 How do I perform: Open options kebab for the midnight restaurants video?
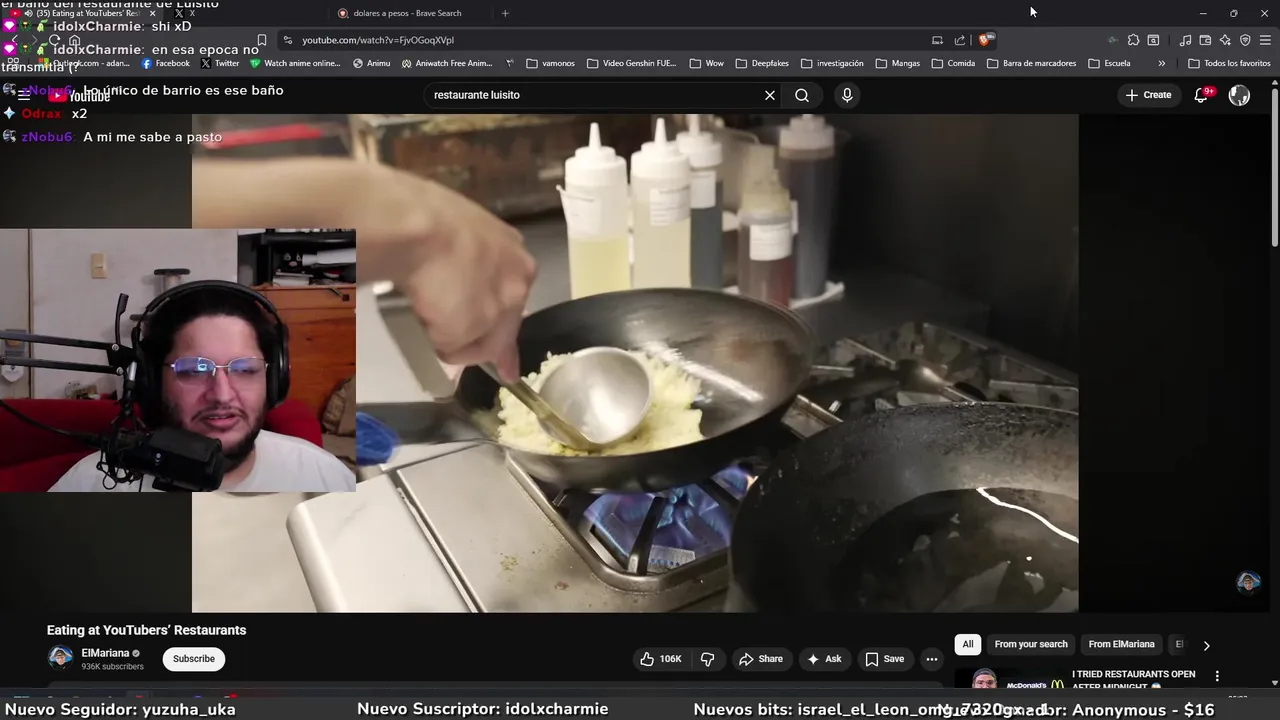click(1217, 676)
